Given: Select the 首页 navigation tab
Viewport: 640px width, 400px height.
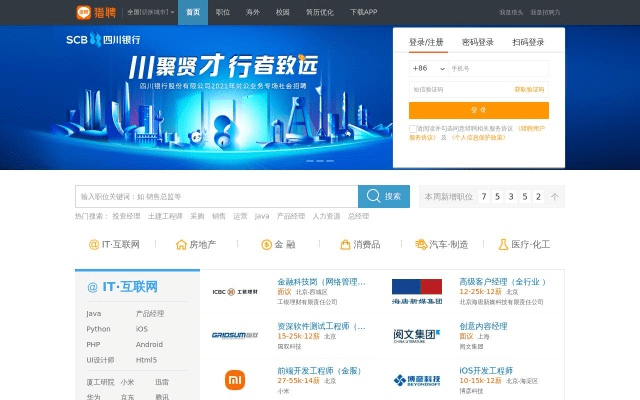Looking at the screenshot, I should [x=193, y=12].
